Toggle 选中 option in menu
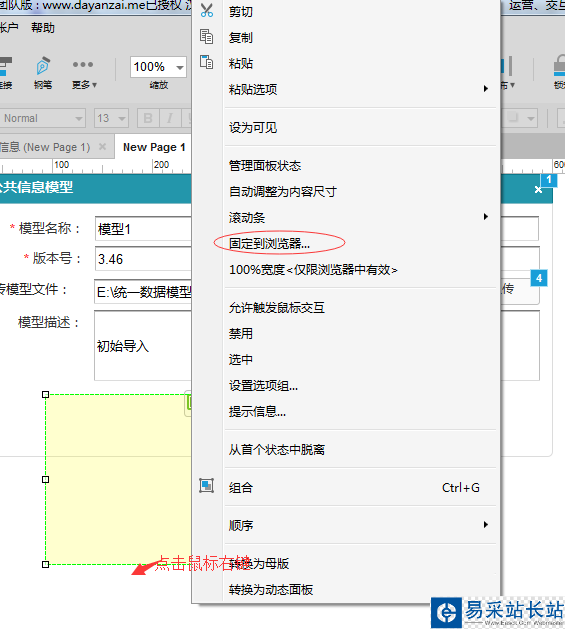Viewport: 565px width, 629px height. (x=346, y=359)
